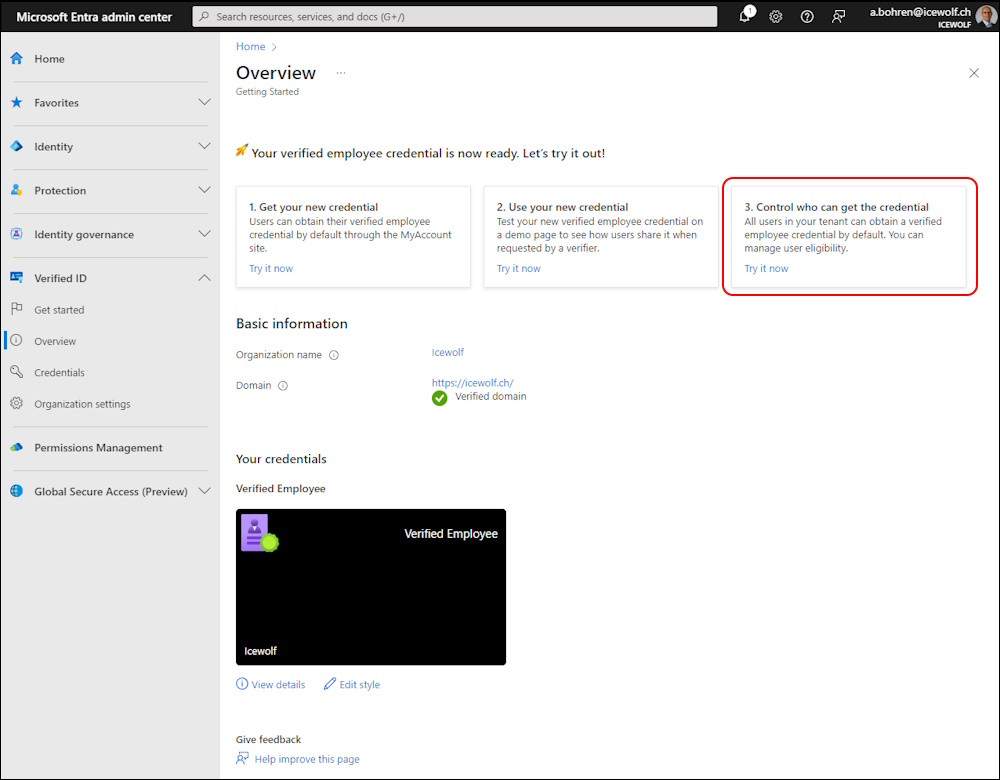Click Try it now under Use your new credential
The height and width of the screenshot is (780, 1000).
pos(518,269)
